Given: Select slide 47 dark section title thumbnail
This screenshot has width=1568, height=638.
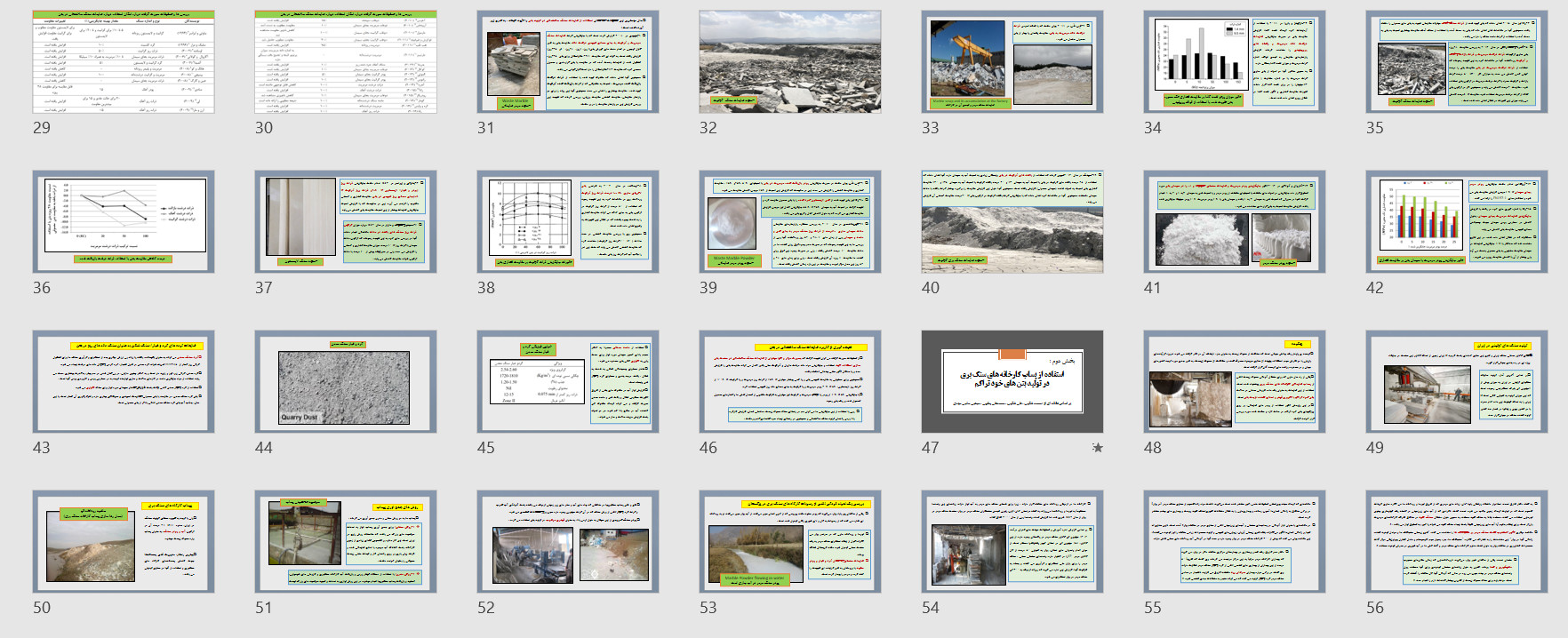Looking at the screenshot, I should 1012,381.
